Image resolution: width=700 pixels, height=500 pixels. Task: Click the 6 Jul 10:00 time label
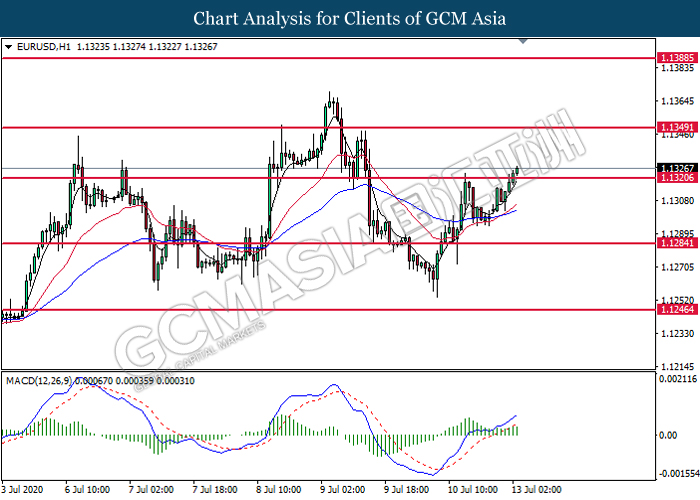87,490
